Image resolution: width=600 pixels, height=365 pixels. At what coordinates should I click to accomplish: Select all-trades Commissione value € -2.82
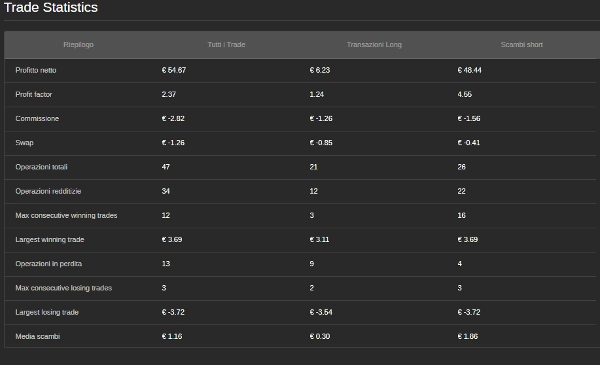point(173,119)
